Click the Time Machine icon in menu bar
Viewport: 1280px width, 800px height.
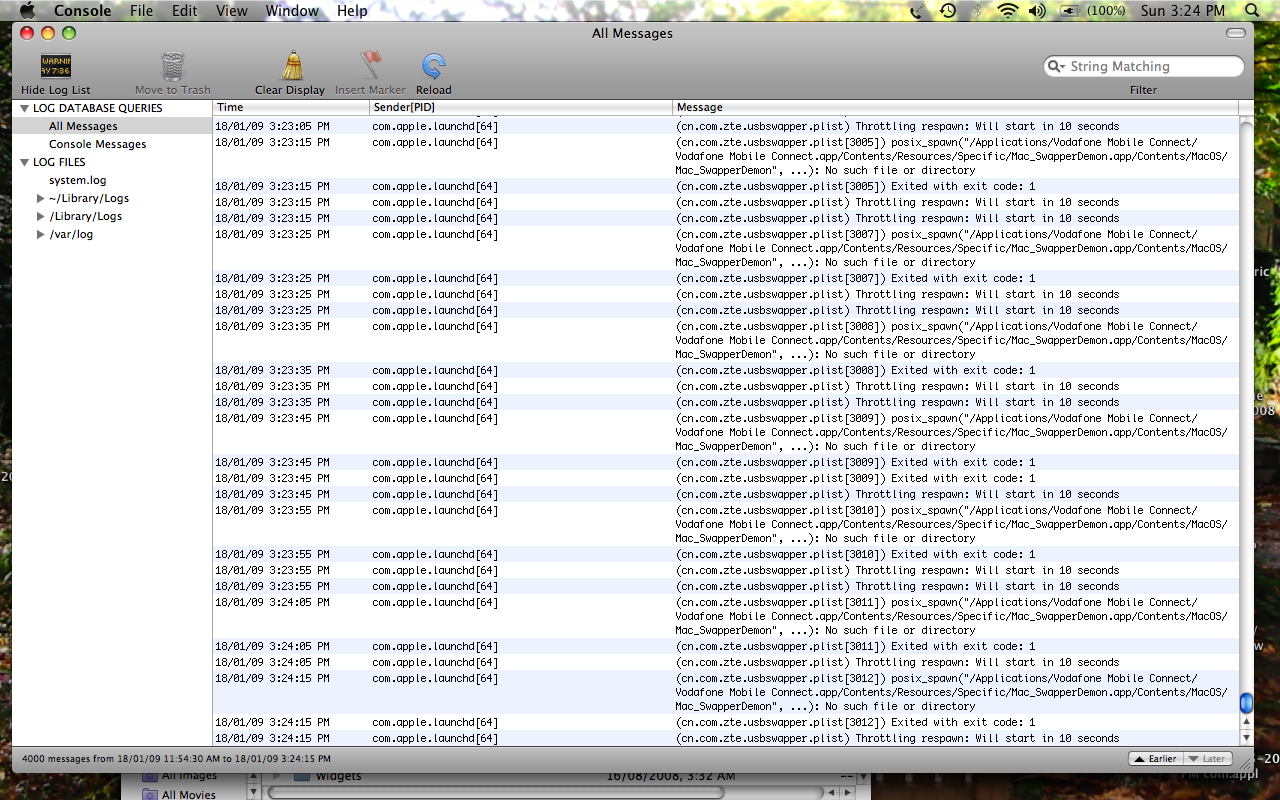pos(948,11)
